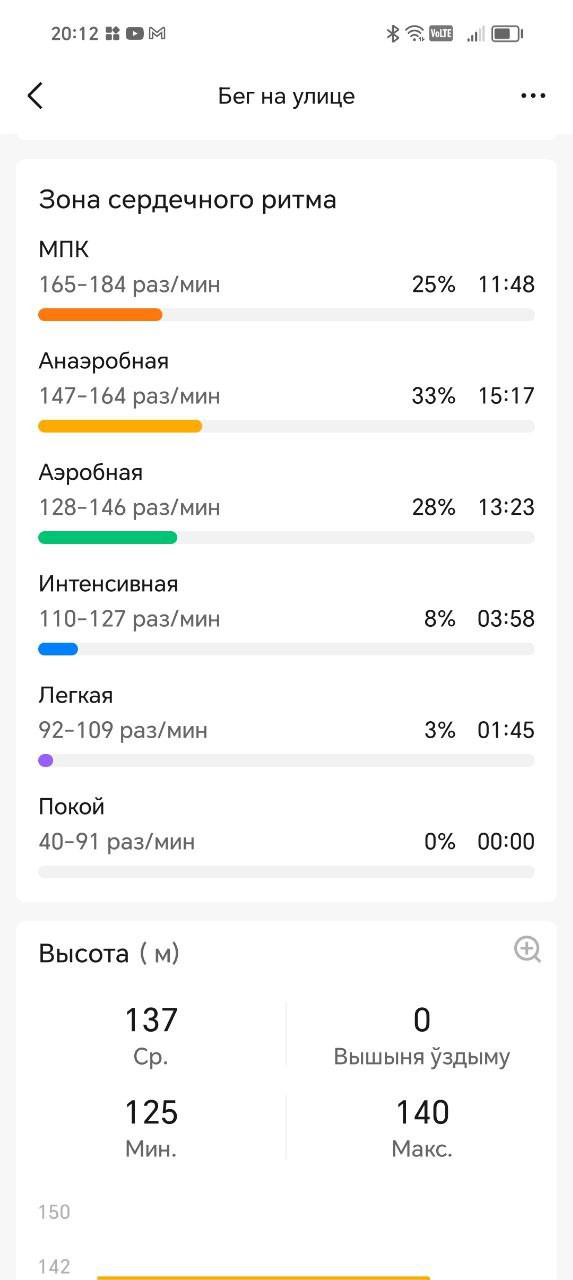Tap the Бег на улице title
The height and width of the screenshot is (1280, 573).
(286, 96)
